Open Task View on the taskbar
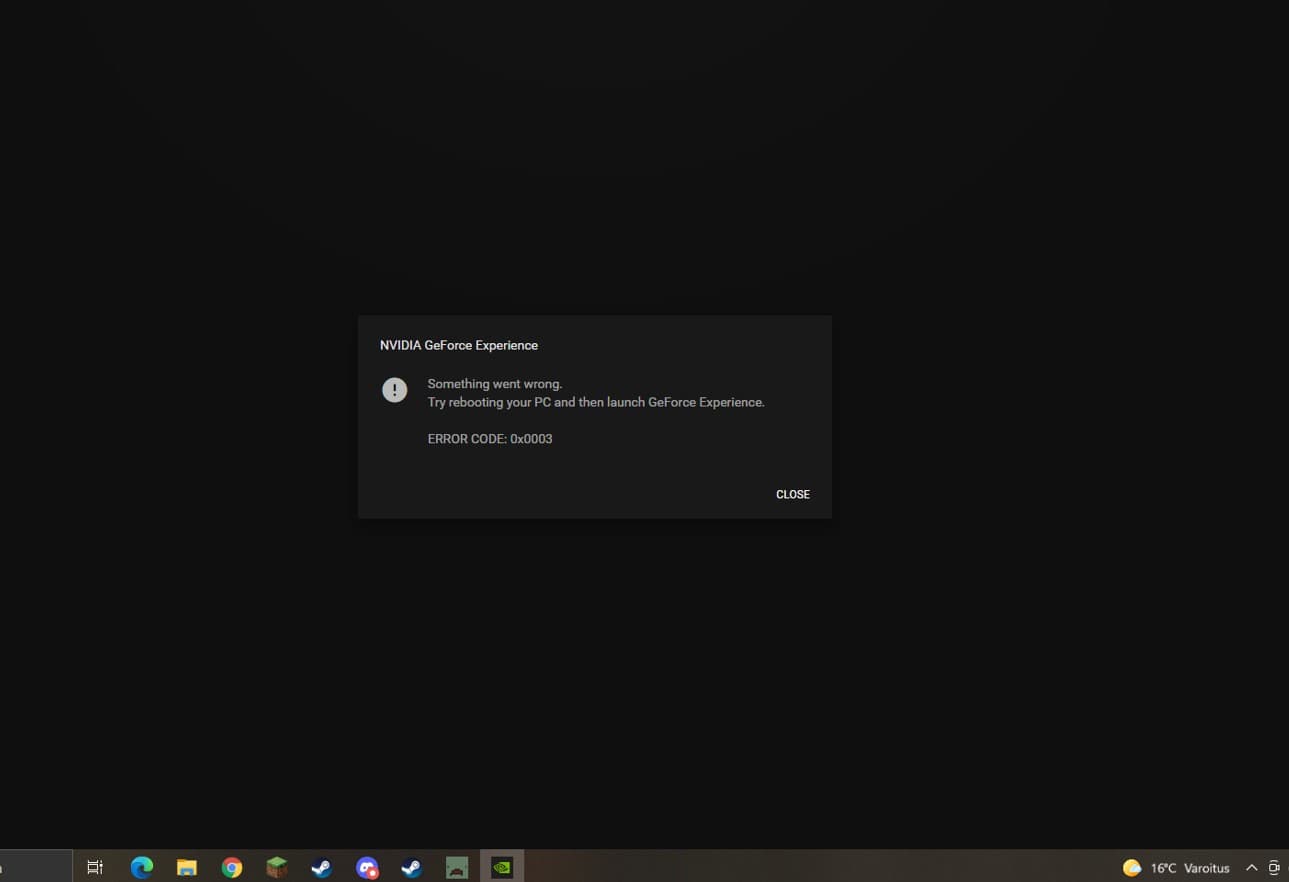This screenshot has width=1289, height=882. 94,867
